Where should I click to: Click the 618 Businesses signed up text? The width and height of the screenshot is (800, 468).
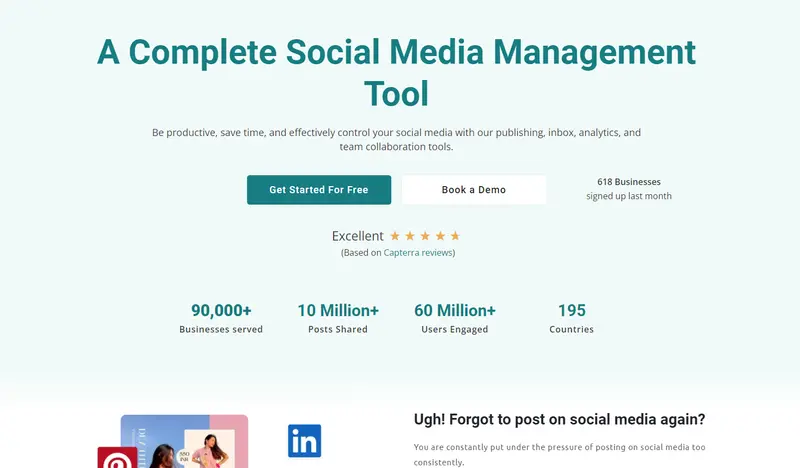[629, 189]
